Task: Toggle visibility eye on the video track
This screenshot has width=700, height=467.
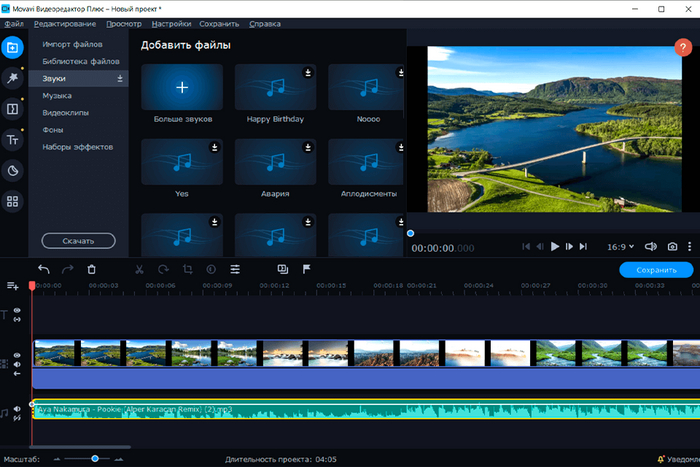Action: tap(17, 355)
